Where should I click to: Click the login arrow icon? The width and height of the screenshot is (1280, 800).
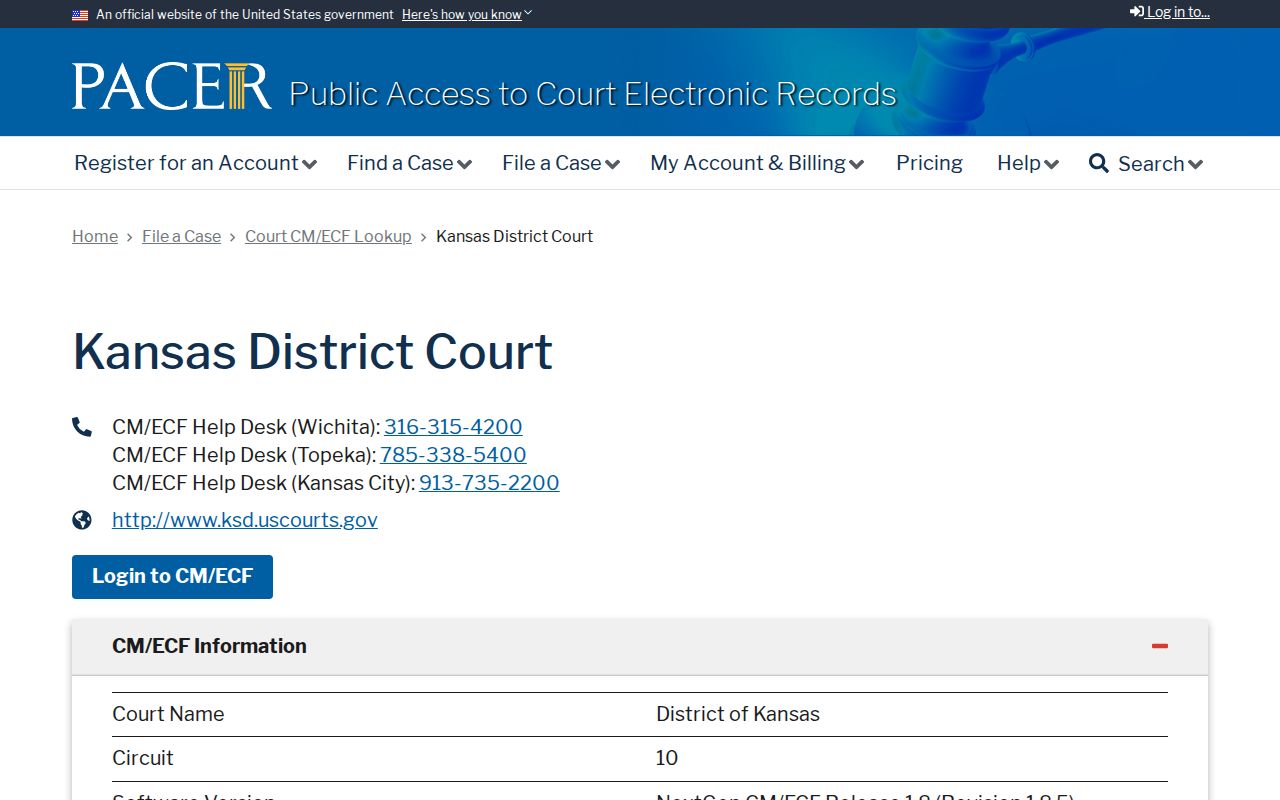point(1137,12)
